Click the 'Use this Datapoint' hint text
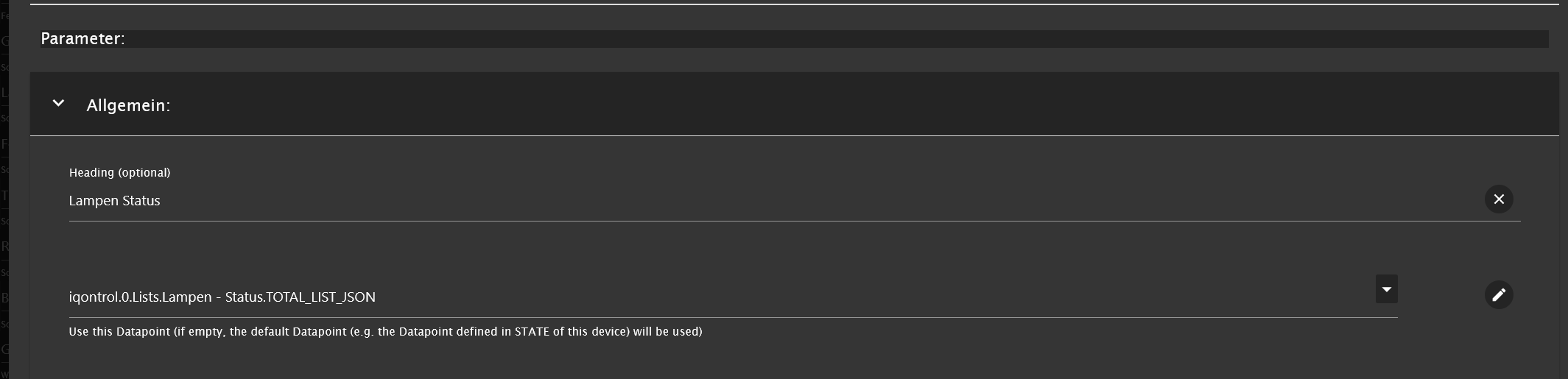 pyautogui.click(x=385, y=332)
